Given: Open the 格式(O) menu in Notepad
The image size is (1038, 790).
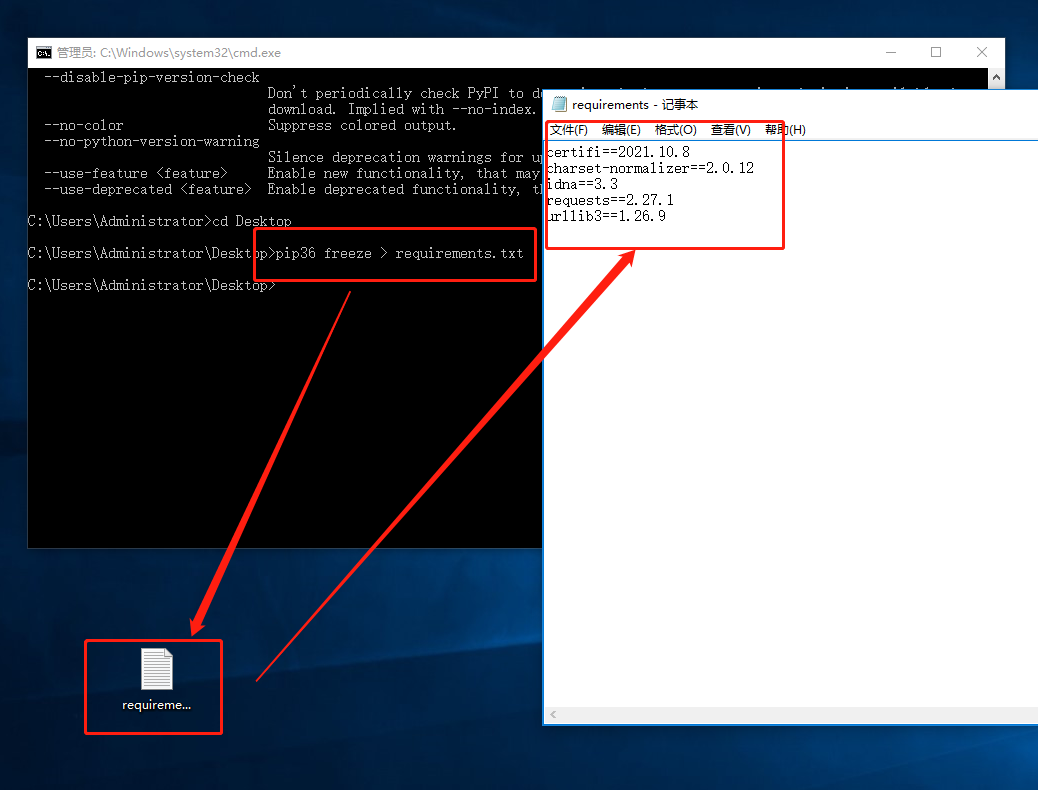Looking at the screenshot, I should 675,130.
